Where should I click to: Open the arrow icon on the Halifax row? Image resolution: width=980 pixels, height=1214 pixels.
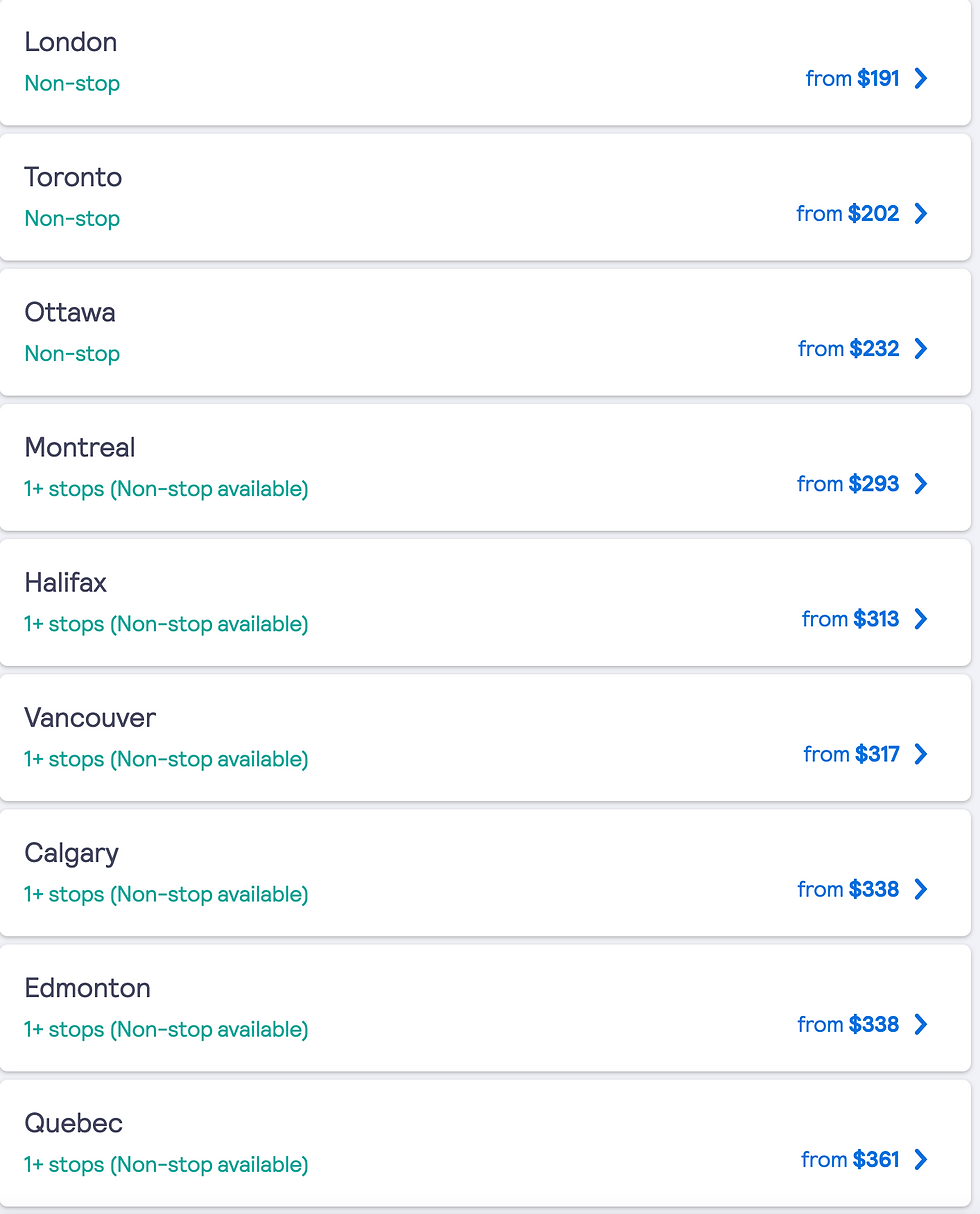coord(921,619)
